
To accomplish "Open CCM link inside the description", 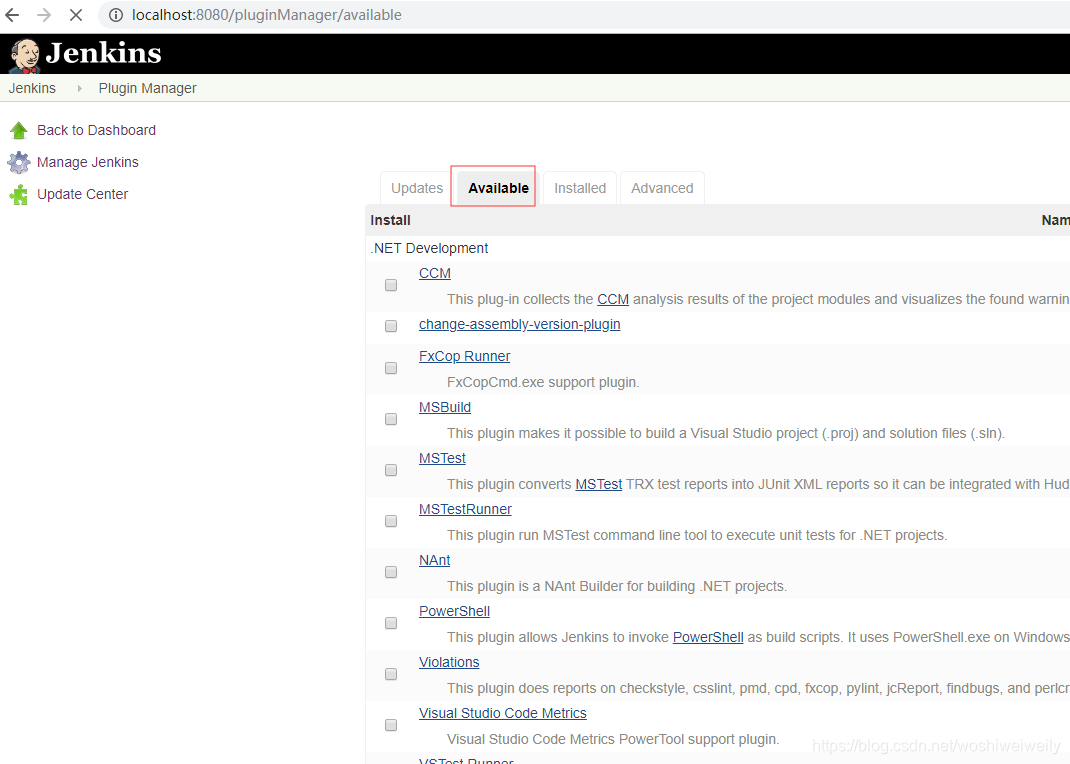I will coord(613,299).
